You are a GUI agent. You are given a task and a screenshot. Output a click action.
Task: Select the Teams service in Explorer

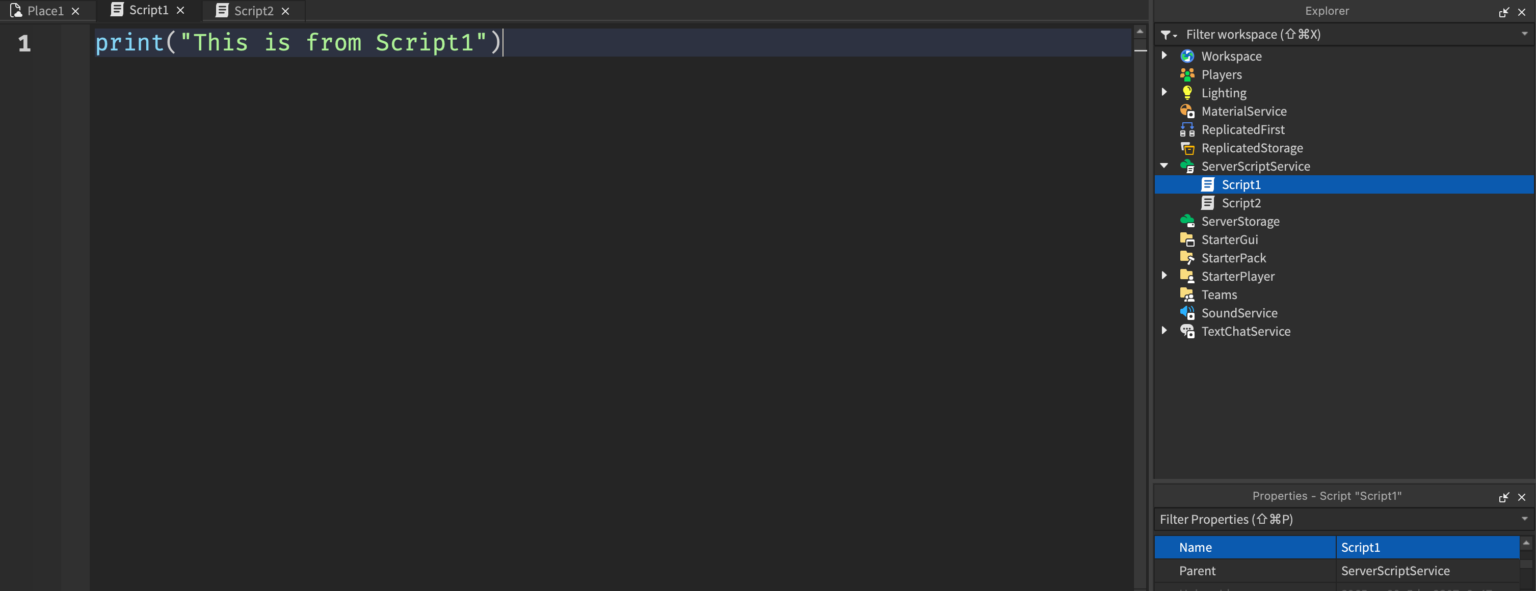pos(1218,294)
